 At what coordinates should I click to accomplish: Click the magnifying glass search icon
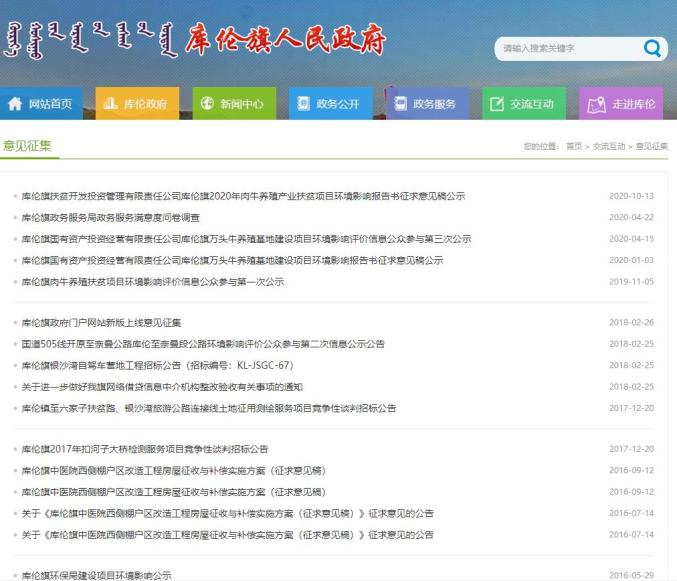[652, 48]
